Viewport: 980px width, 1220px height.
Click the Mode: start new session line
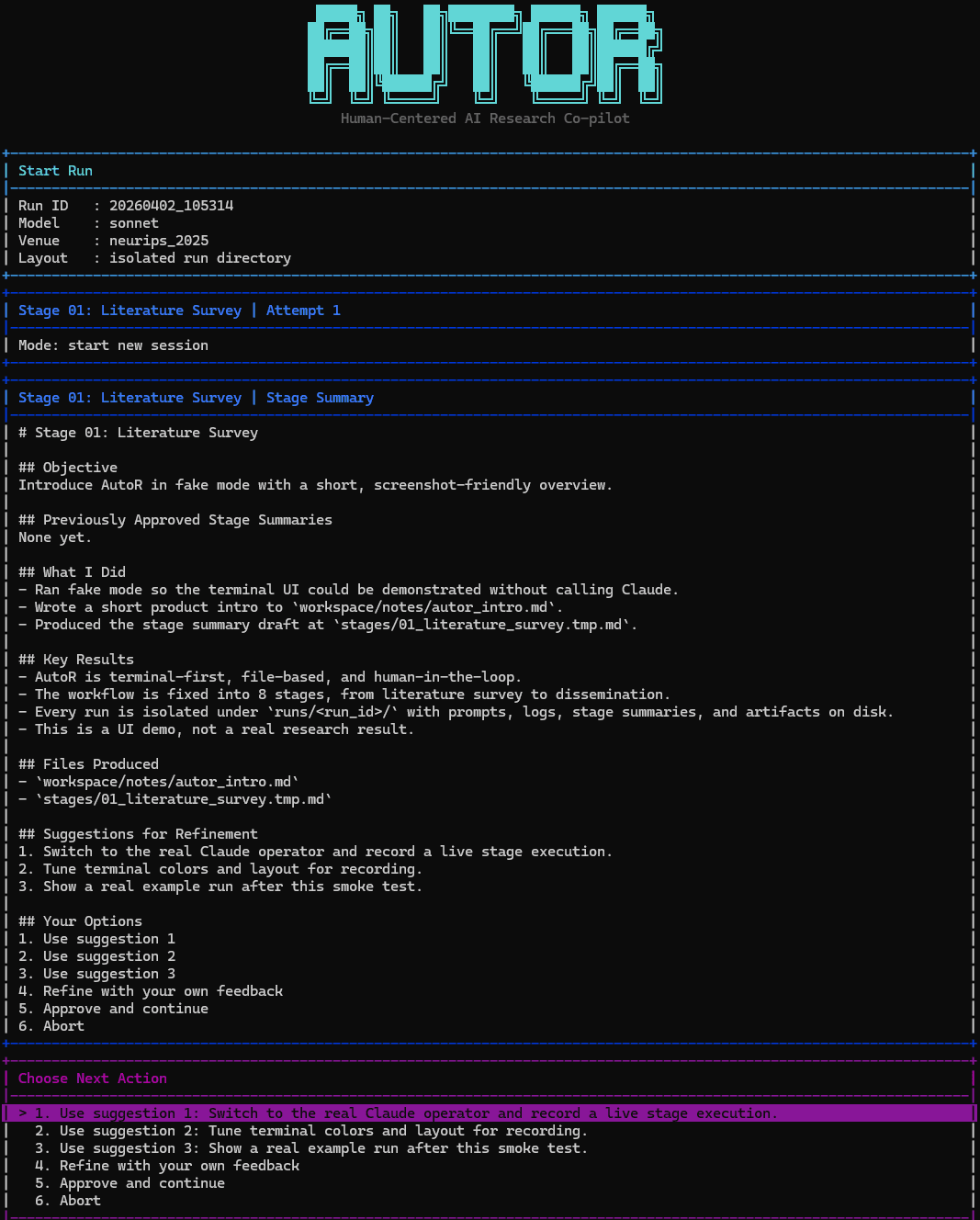[113, 345]
